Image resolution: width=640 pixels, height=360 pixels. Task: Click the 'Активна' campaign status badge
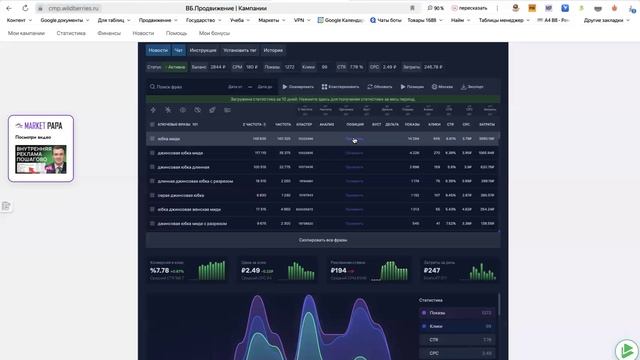pos(176,67)
